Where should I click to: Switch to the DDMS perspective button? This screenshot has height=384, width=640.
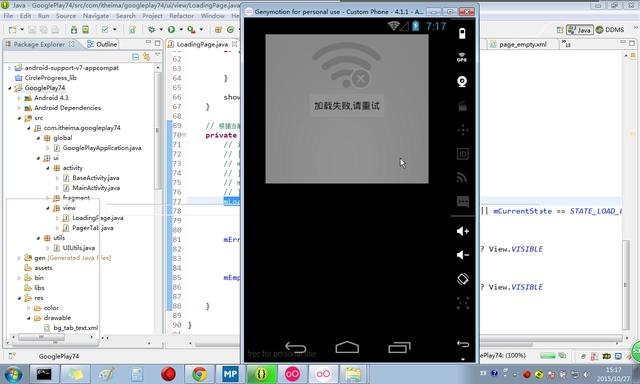tap(610, 30)
